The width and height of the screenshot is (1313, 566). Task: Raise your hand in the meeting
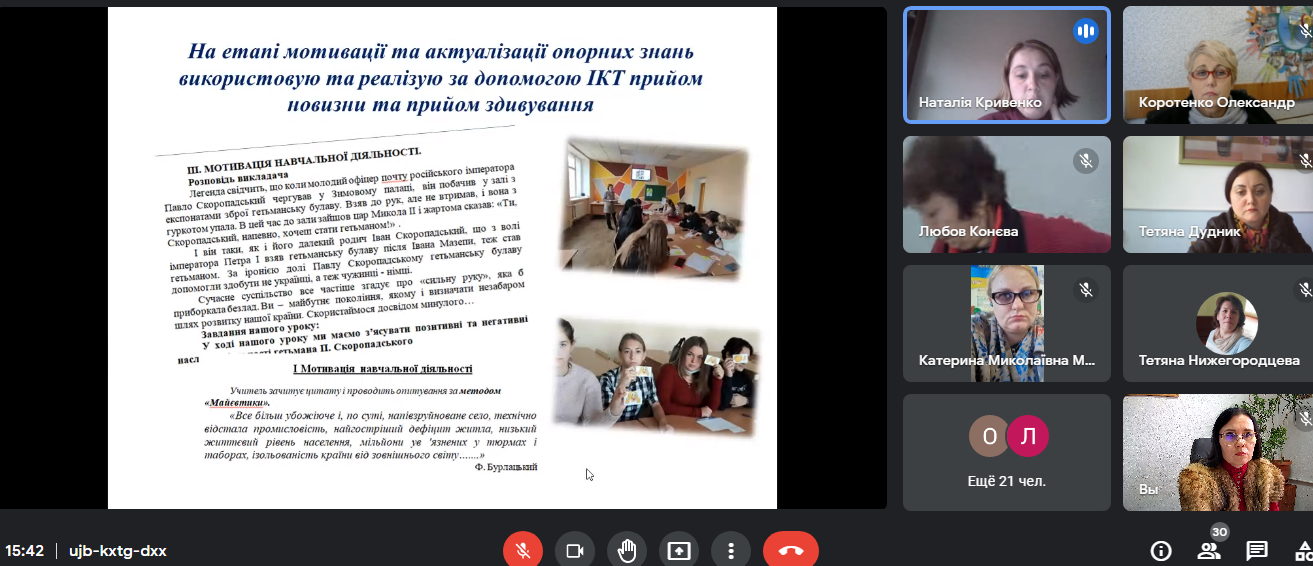click(627, 551)
